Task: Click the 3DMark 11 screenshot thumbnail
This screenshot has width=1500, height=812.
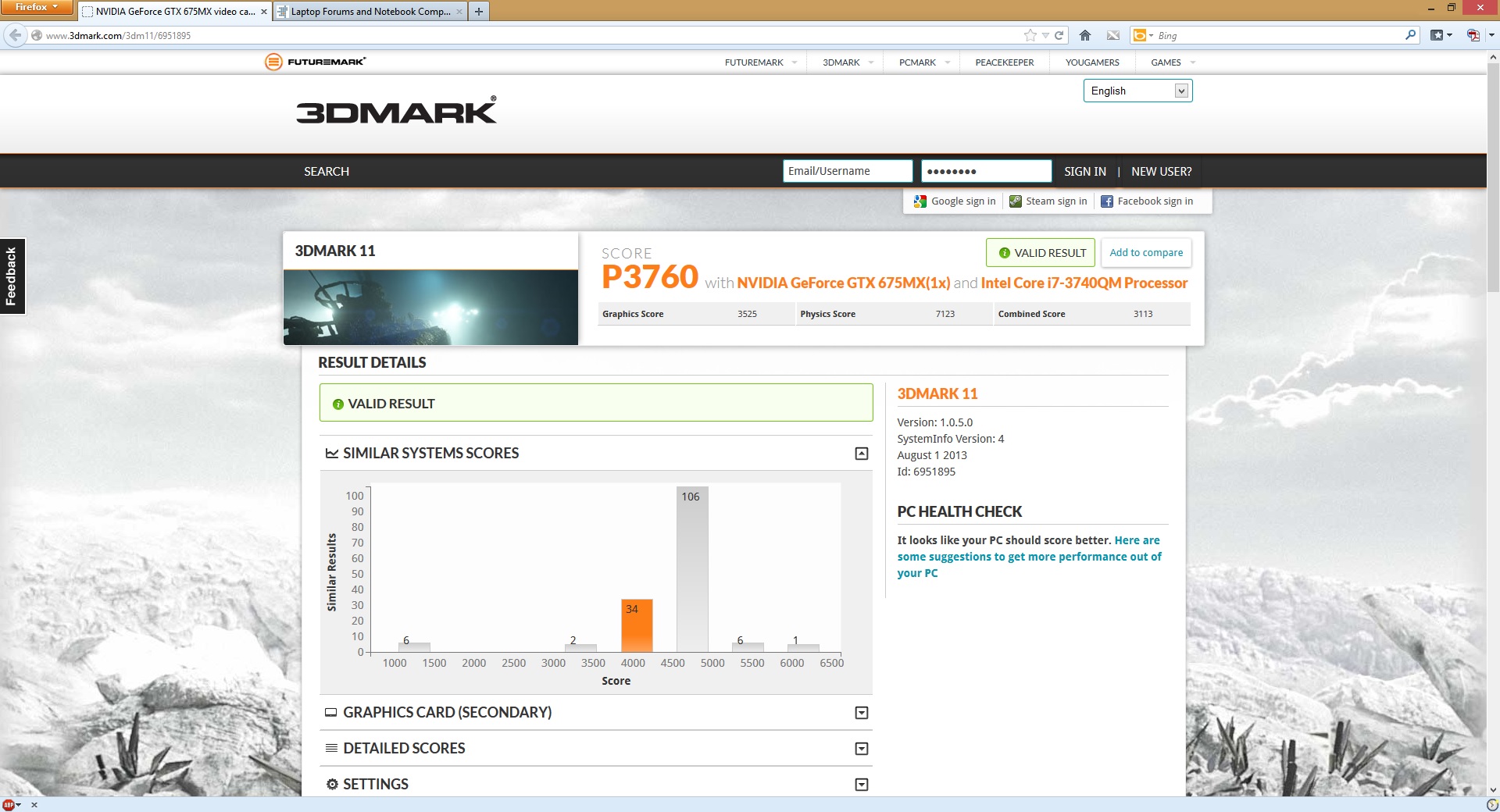Action: click(x=430, y=308)
